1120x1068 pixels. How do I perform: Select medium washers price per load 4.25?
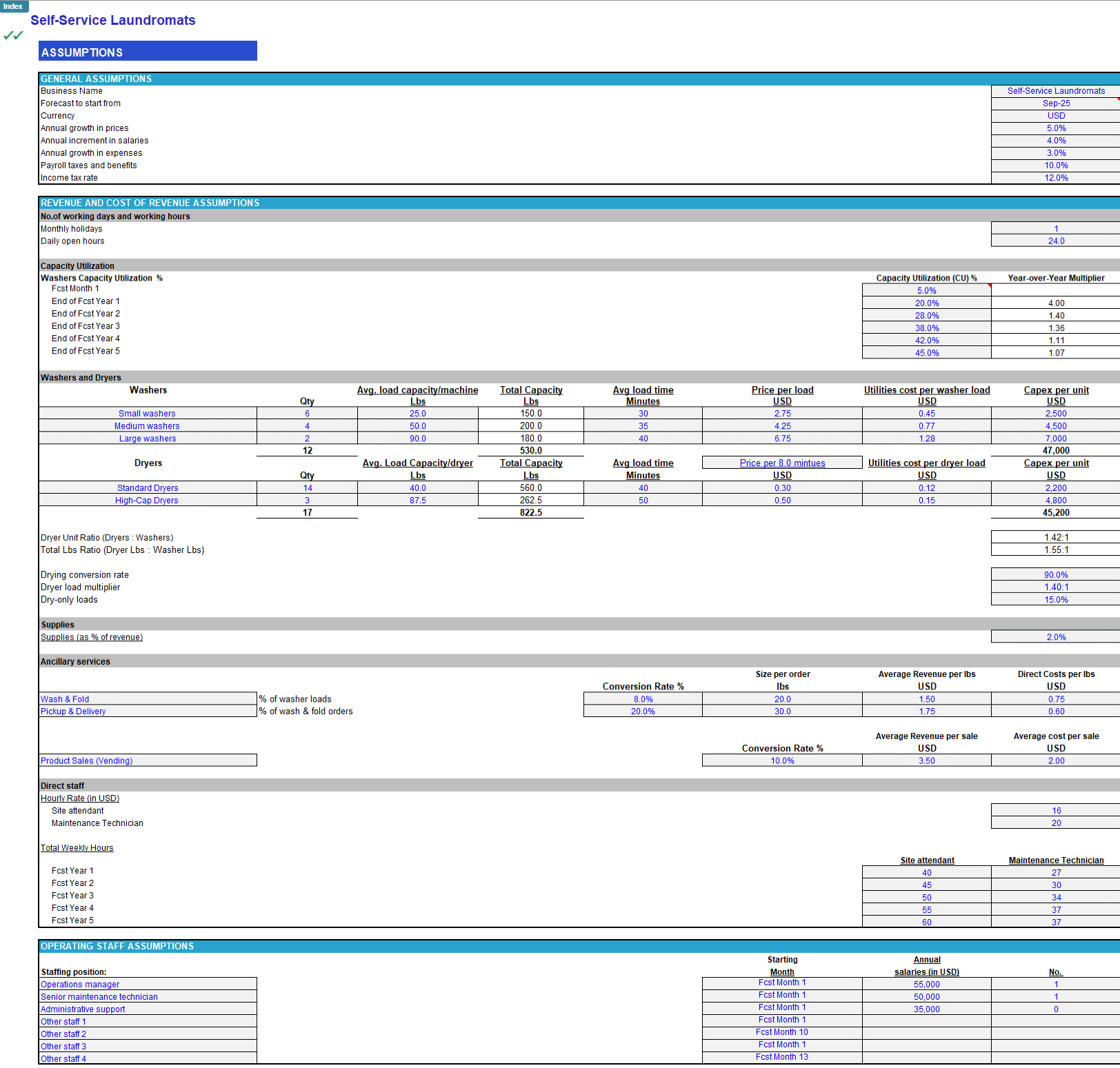pos(782,426)
